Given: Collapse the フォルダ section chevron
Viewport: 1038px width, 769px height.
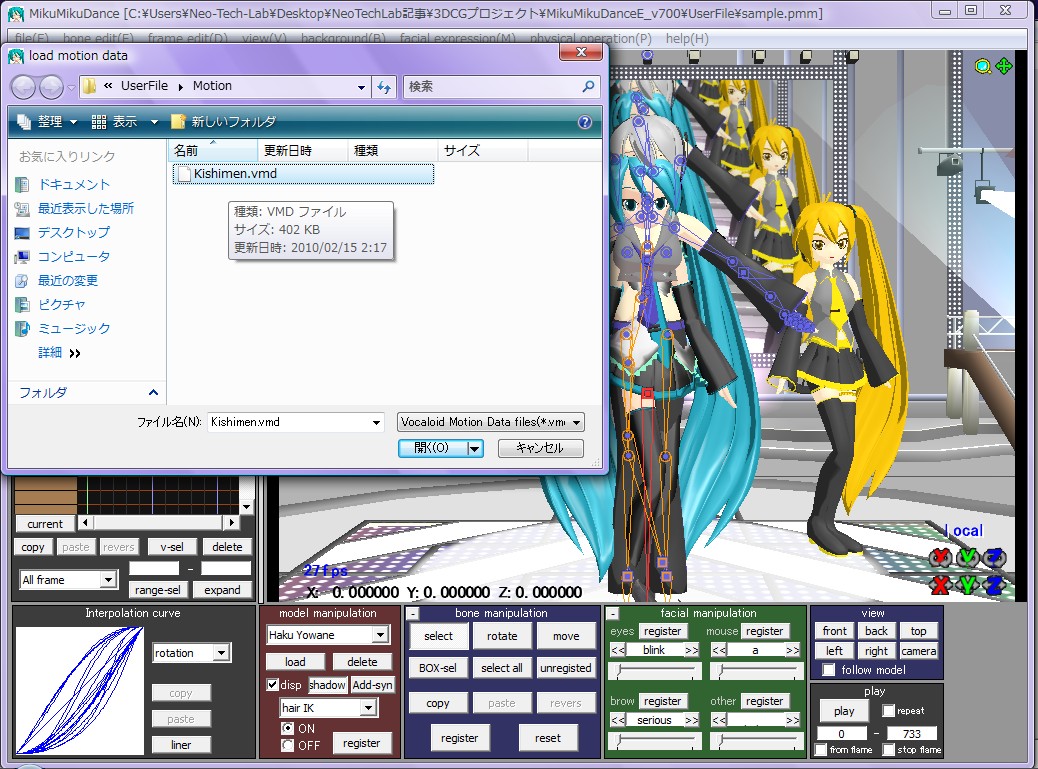Looking at the screenshot, I should click(x=153, y=392).
